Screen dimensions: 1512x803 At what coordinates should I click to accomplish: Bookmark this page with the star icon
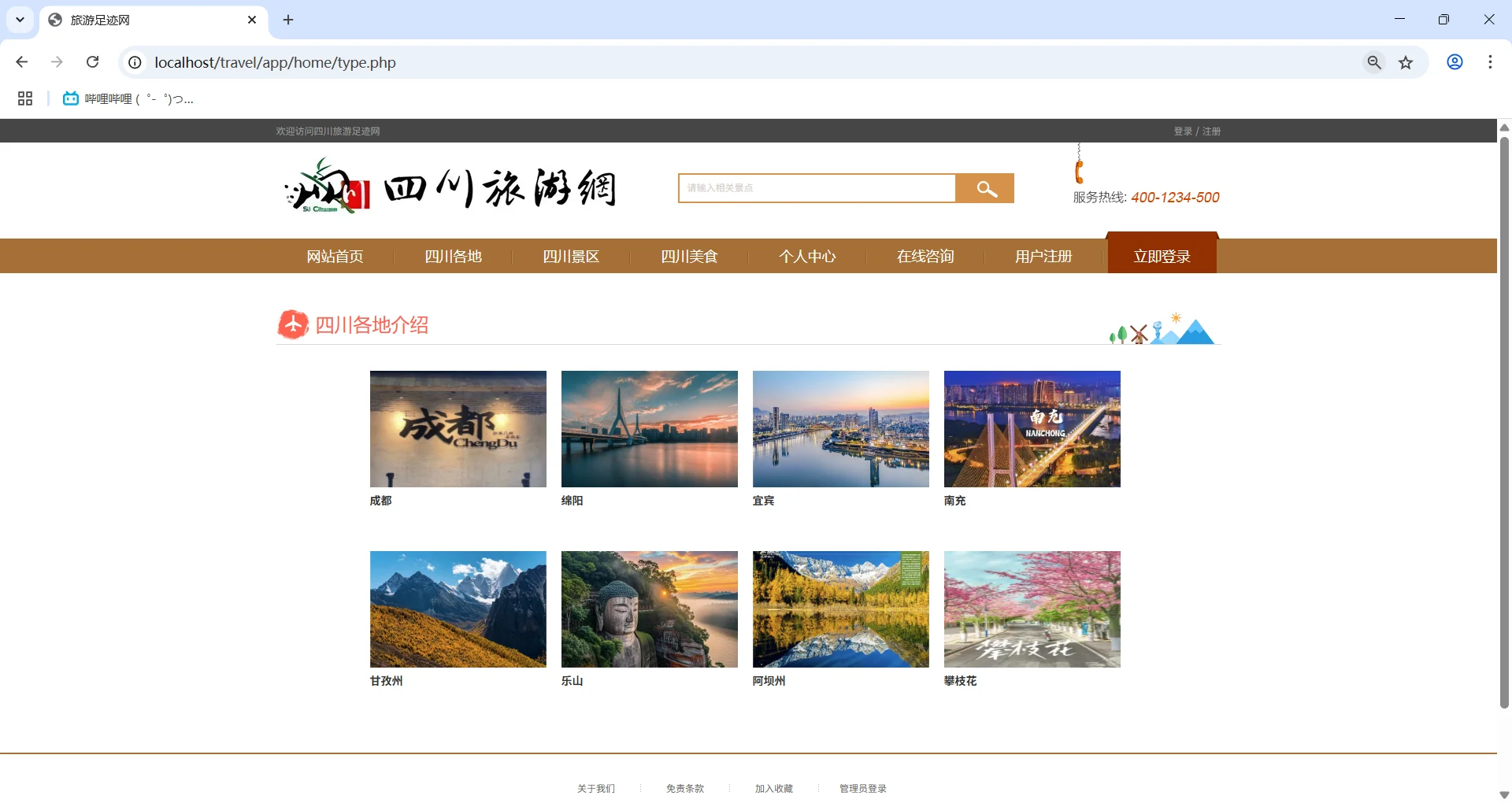tap(1406, 62)
